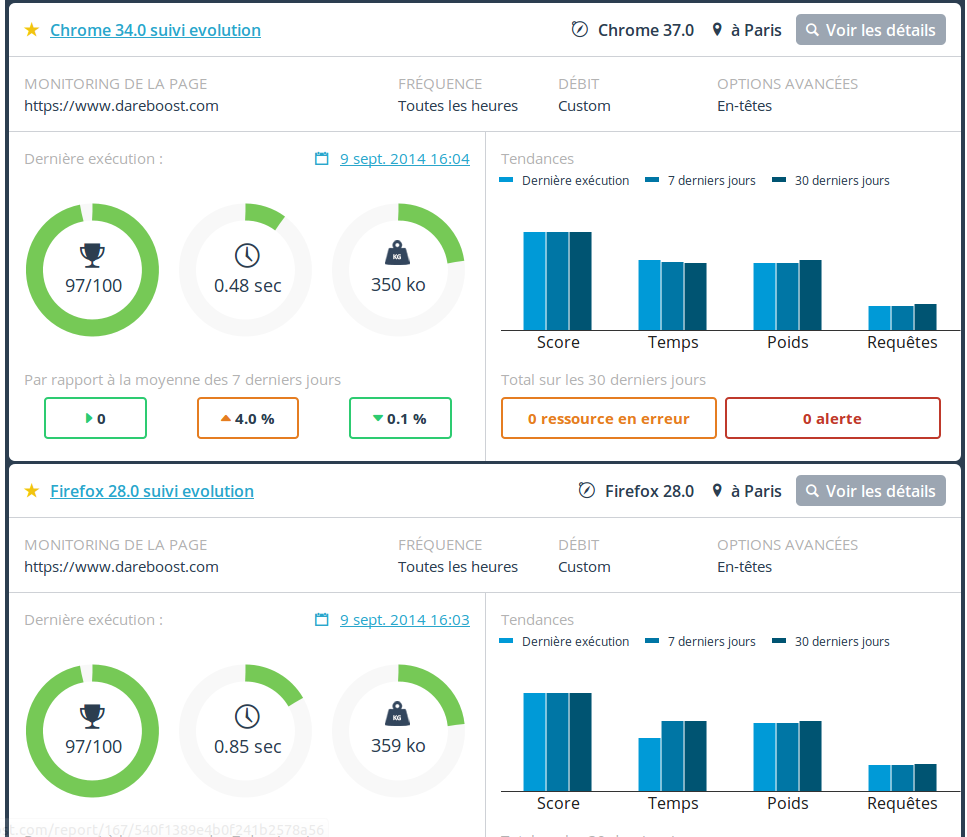Click the trophy icon in Firefox score gauge

tap(92, 715)
